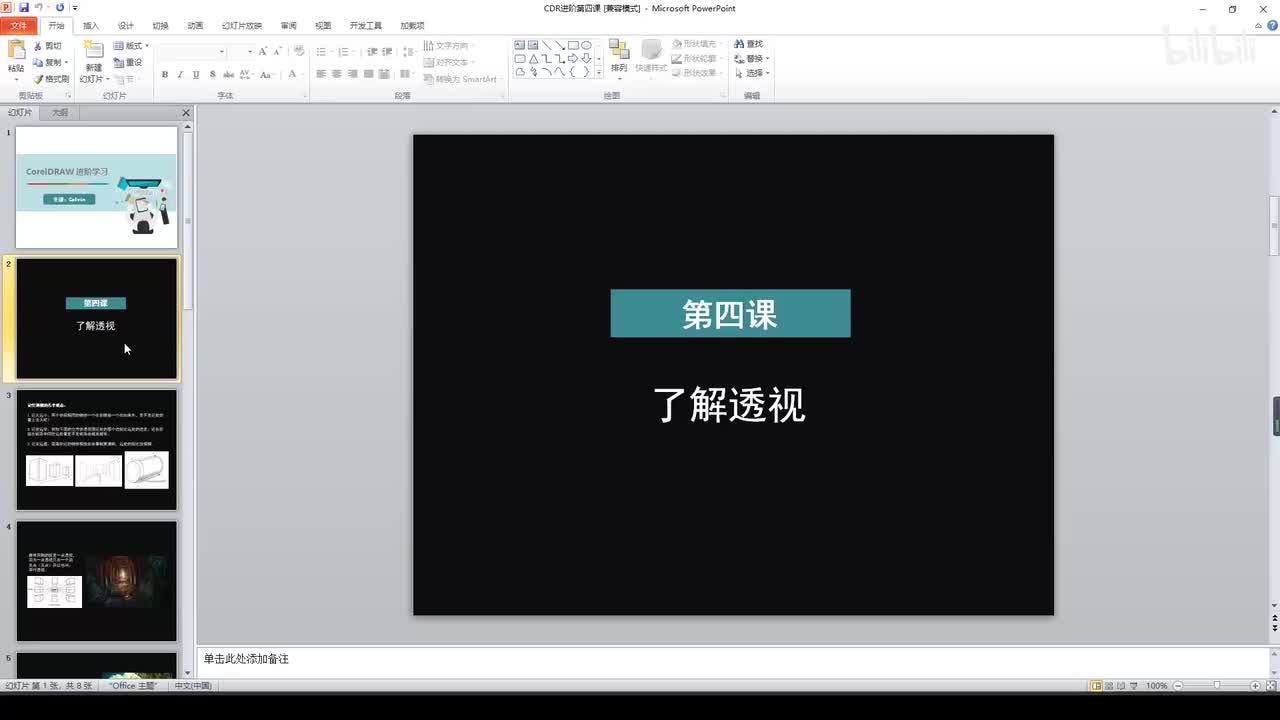Viewport: 1280px width, 720px height.
Task: Close the slide thumbnail pane
Action: 186,113
